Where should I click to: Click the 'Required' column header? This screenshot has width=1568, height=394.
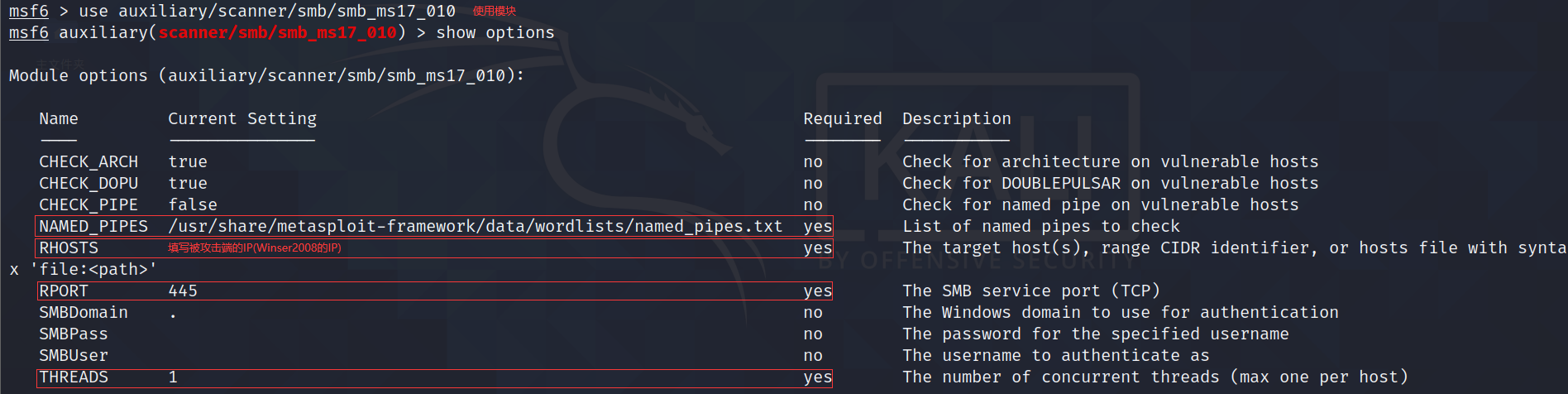(842, 119)
